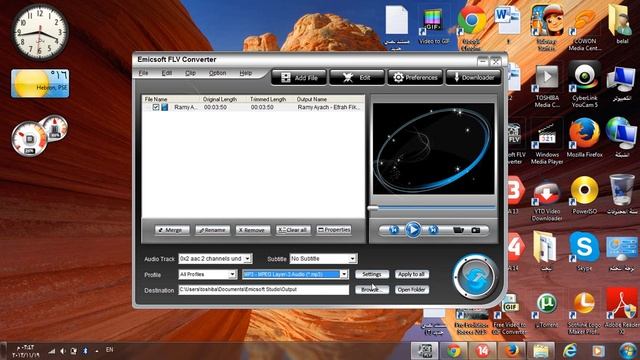The width and height of the screenshot is (640, 360).
Task: Open TOSHIBA Media Controller desktop shortcut
Action: point(547,85)
